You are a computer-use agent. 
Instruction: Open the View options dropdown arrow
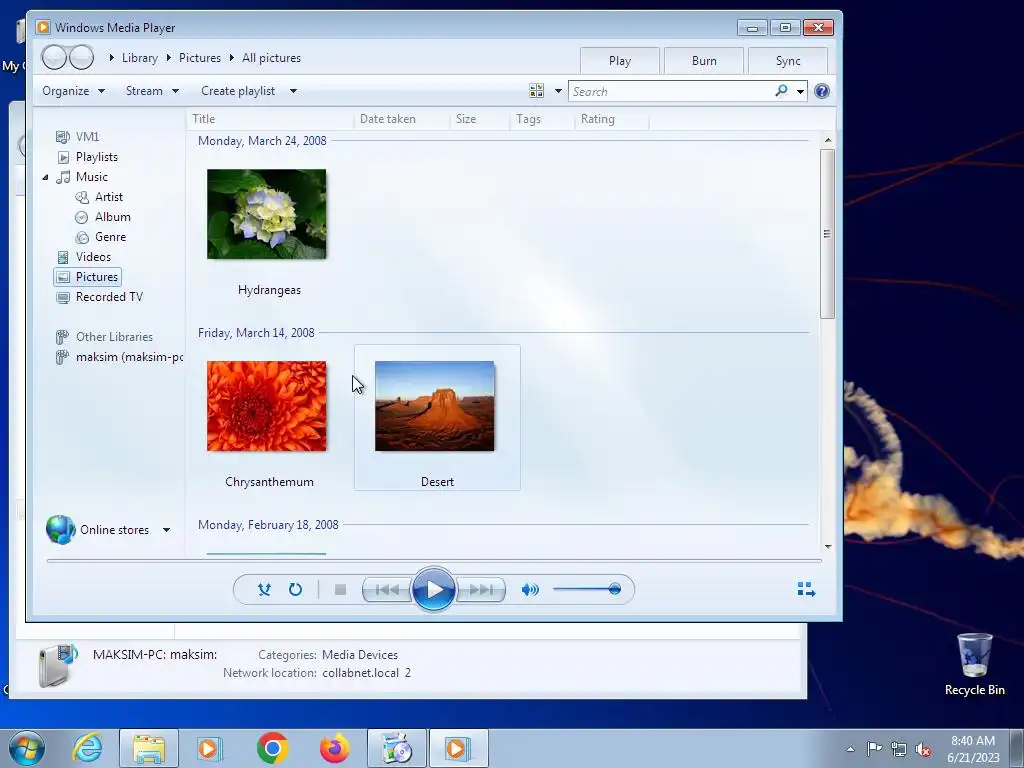558,91
